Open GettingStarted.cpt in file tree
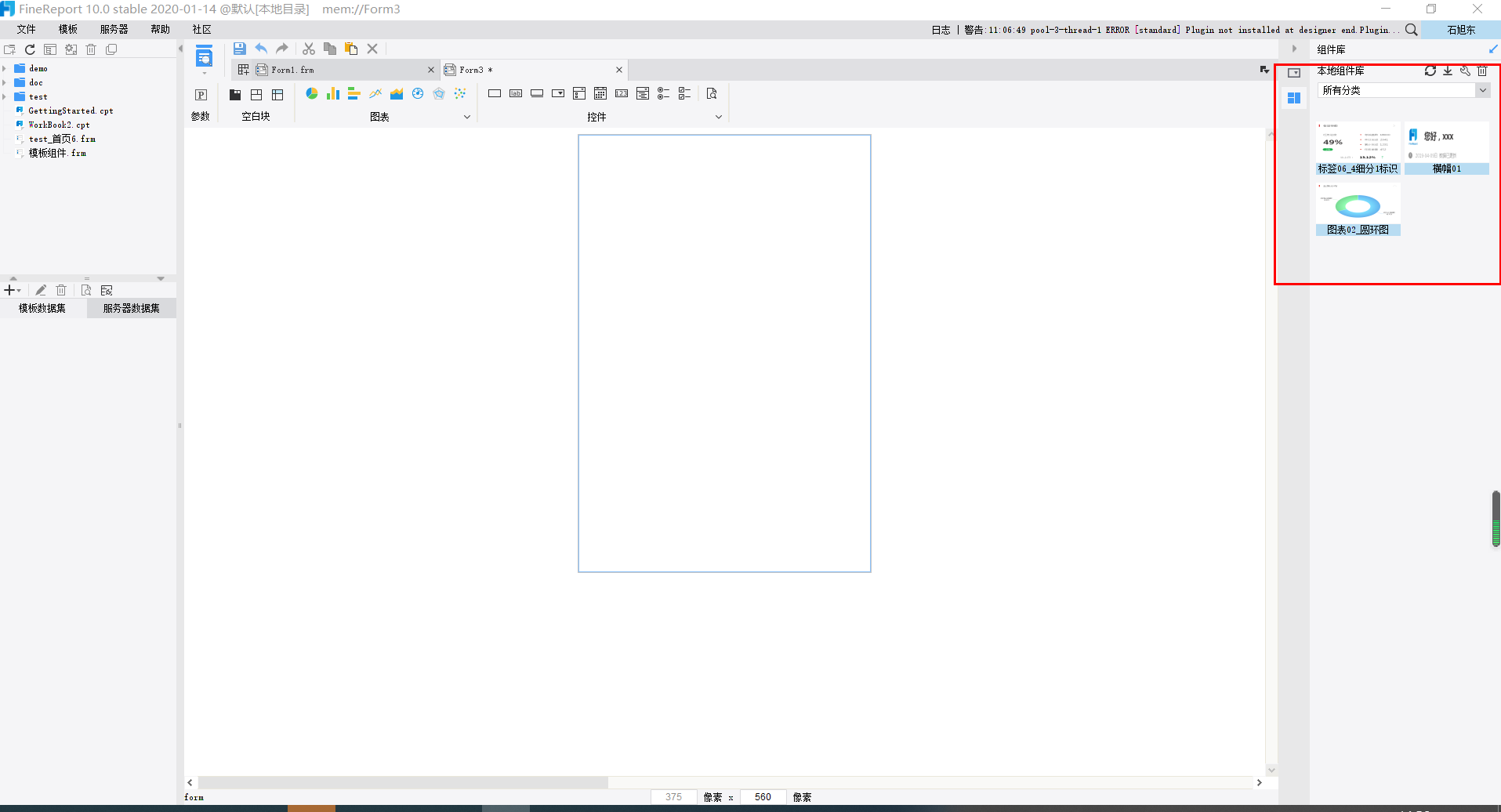The width and height of the screenshot is (1501, 812). (x=71, y=111)
